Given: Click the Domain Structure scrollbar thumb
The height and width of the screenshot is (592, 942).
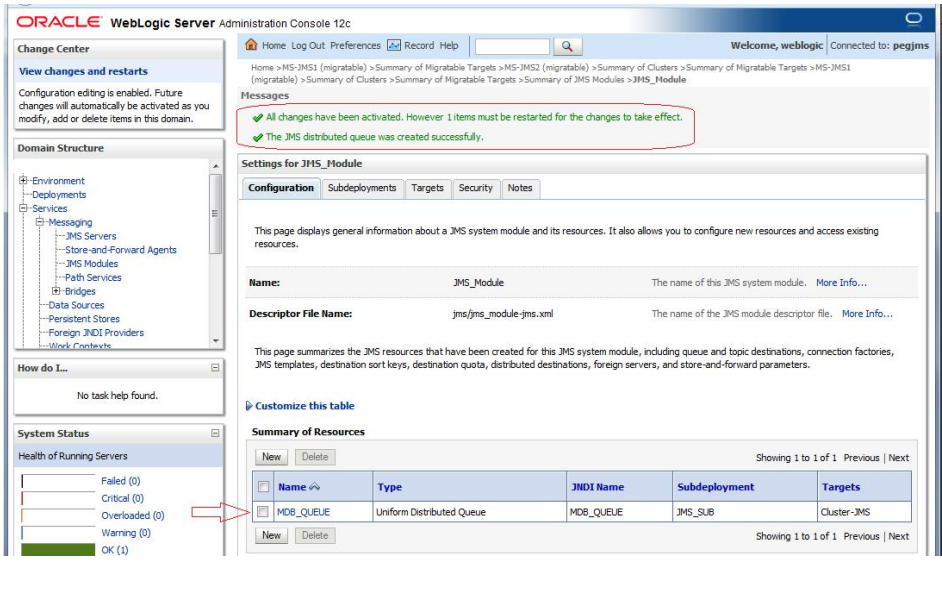Looking at the screenshot, I should point(215,213).
